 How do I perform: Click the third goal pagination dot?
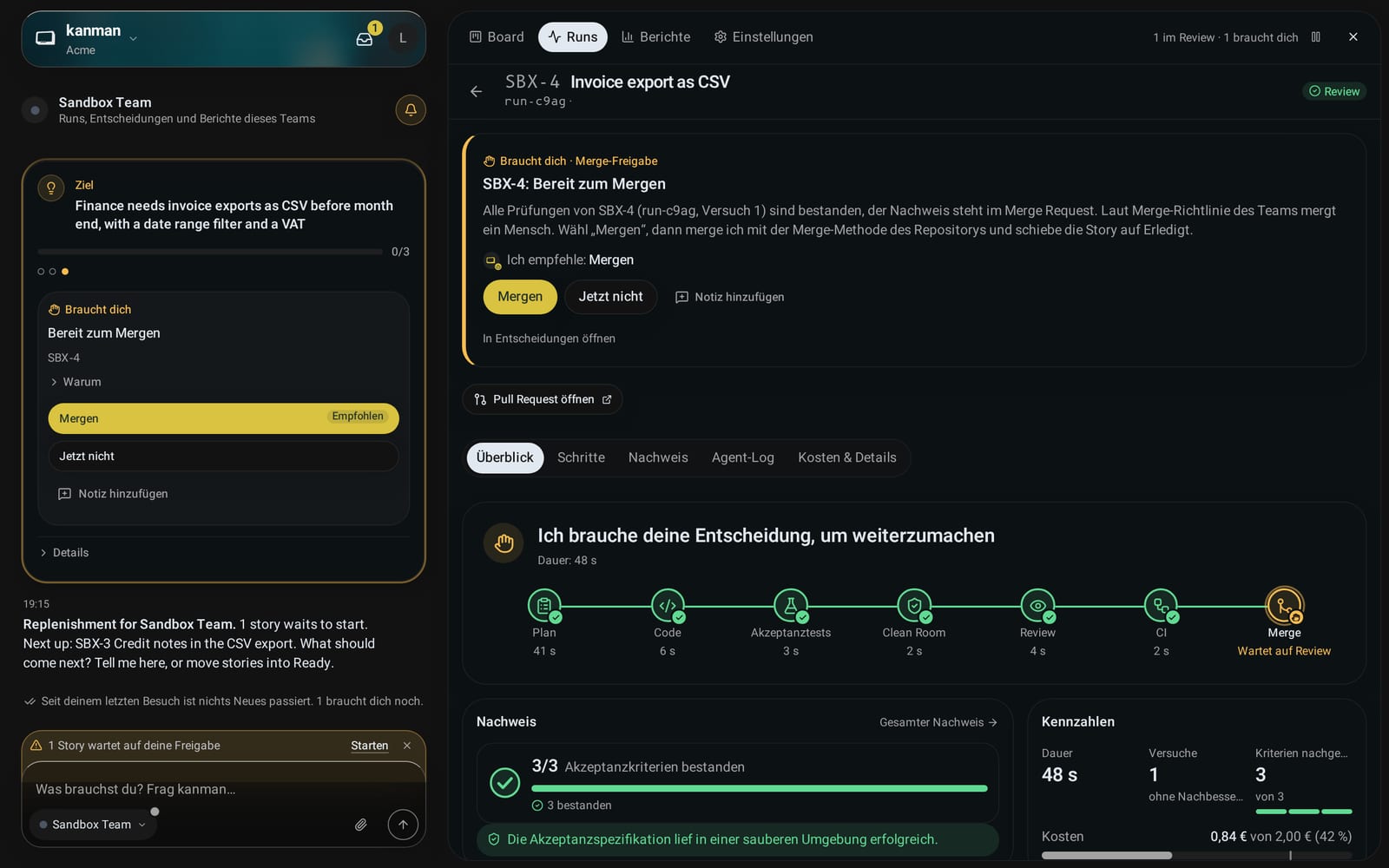[65, 272]
